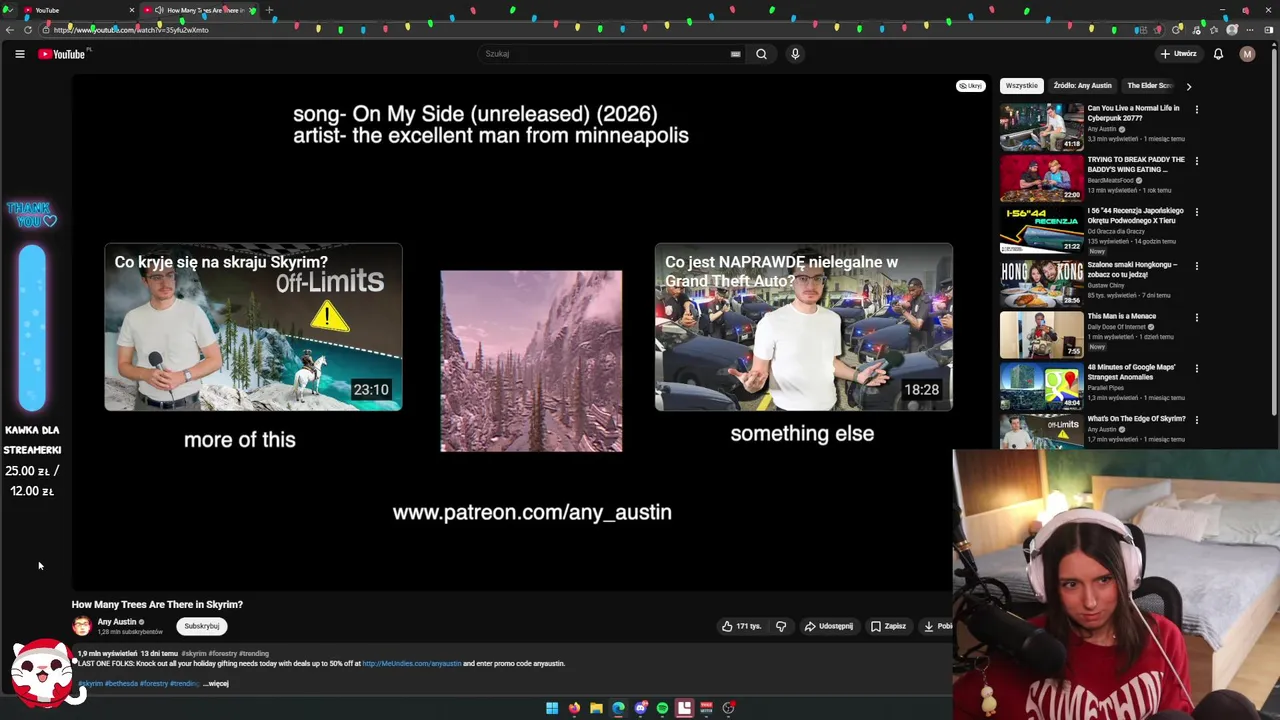Open Any Austin channel avatar
Screen dimensions: 1280x720
(81, 626)
